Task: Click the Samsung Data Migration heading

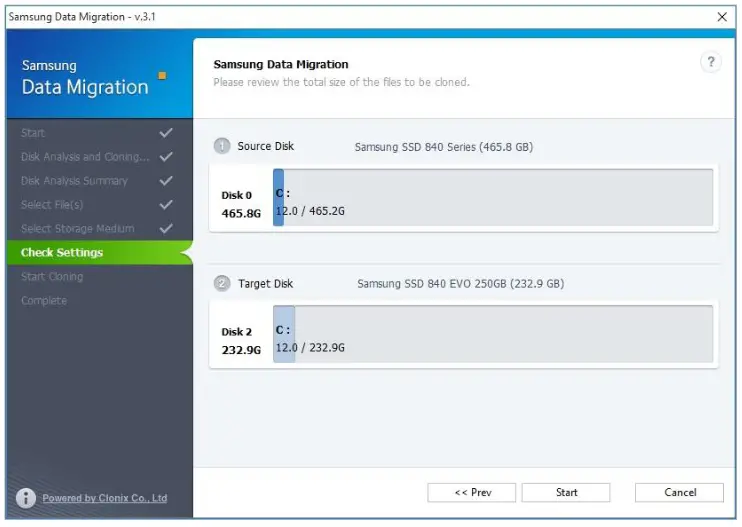Action: click(281, 64)
